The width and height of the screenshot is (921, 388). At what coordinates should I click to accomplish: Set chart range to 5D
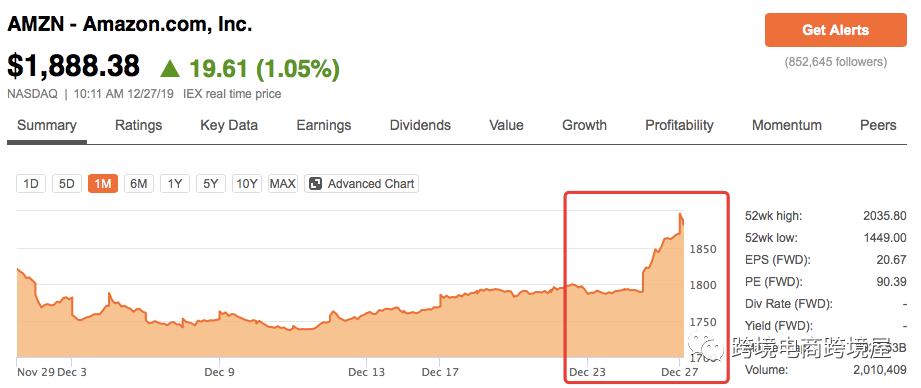tap(67, 184)
